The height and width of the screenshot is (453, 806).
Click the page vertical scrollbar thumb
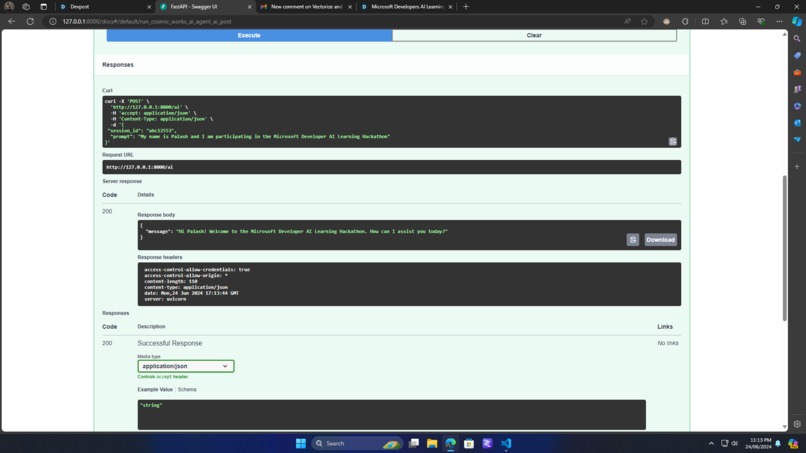[x=784, y=248]
